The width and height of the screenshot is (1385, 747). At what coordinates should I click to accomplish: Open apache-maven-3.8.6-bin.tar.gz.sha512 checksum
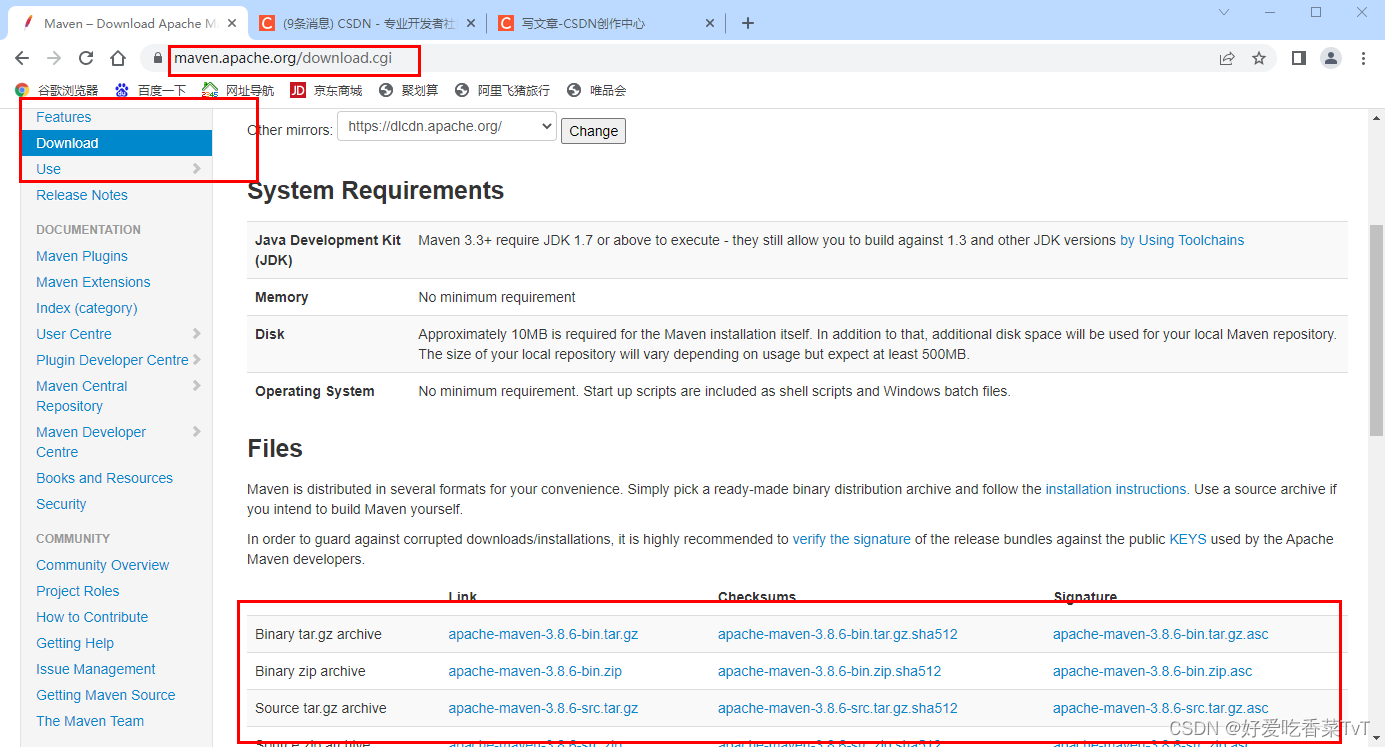838,634
